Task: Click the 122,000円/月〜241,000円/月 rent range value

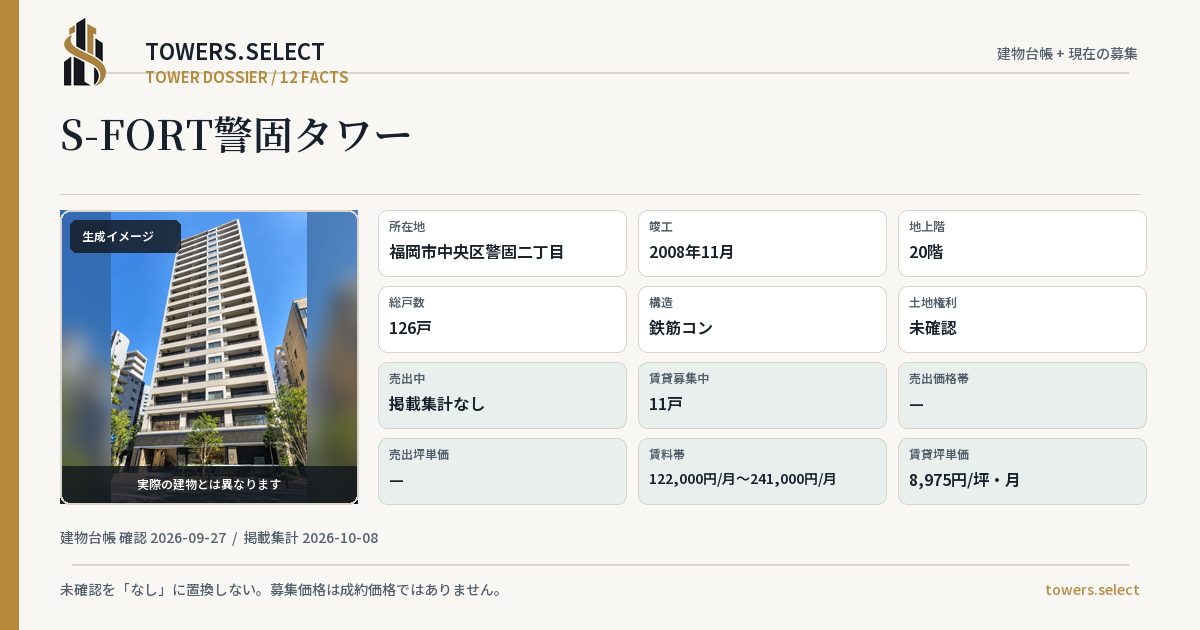Action: pos(743,479)
